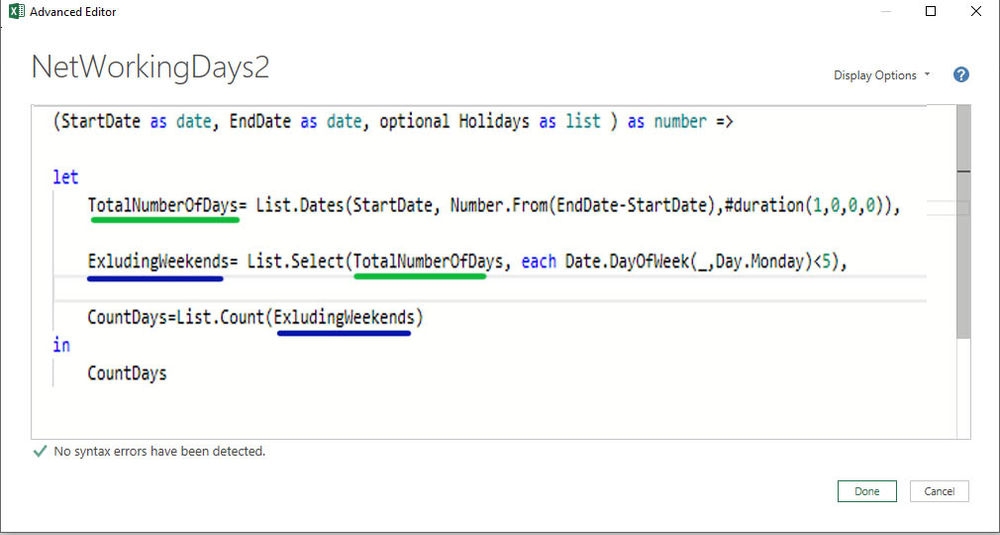
Task: Click the Excel icon in title bar
Action: (17, 11)
